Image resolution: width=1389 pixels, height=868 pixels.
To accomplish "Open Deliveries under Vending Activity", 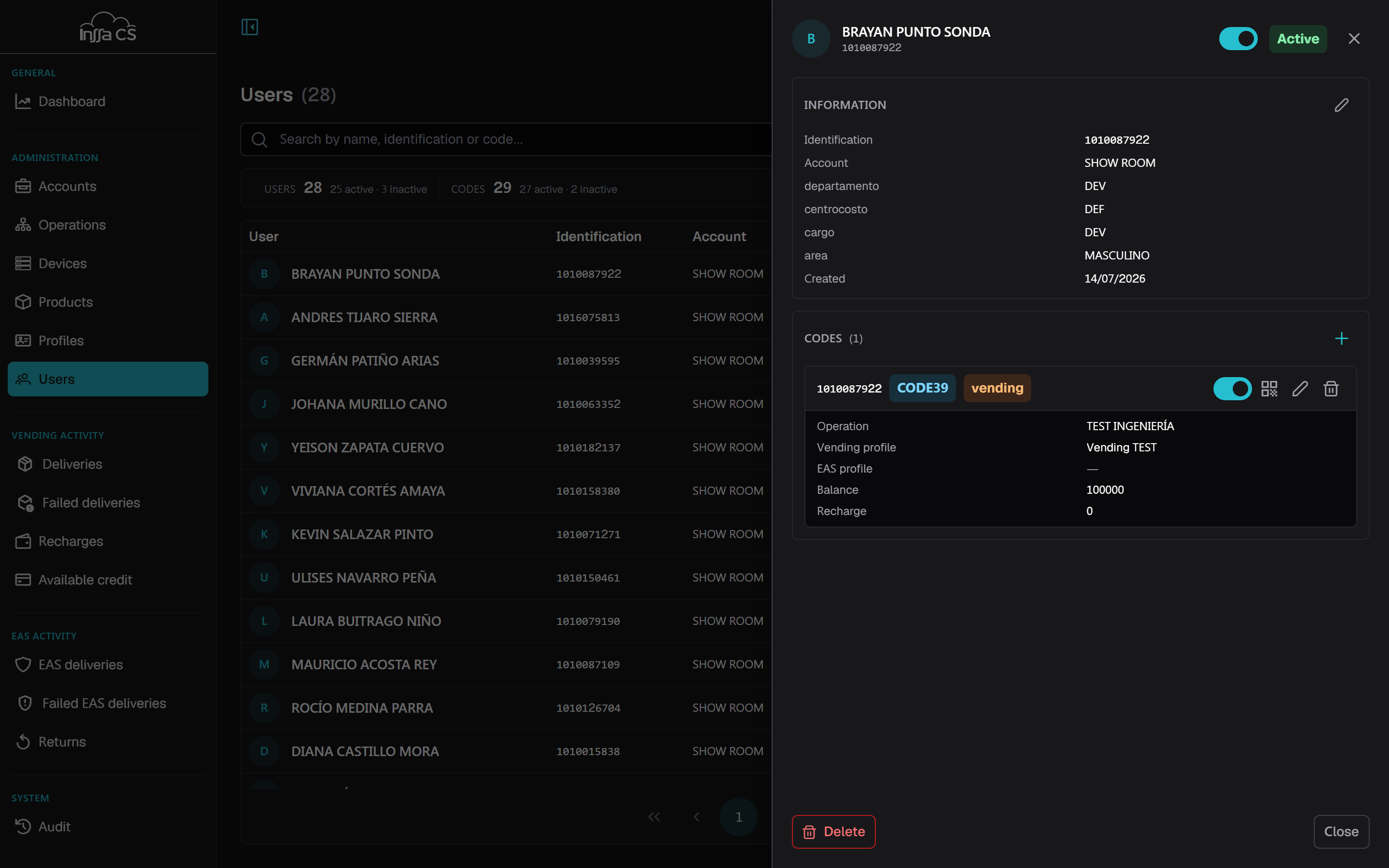I will click(108, 464).
